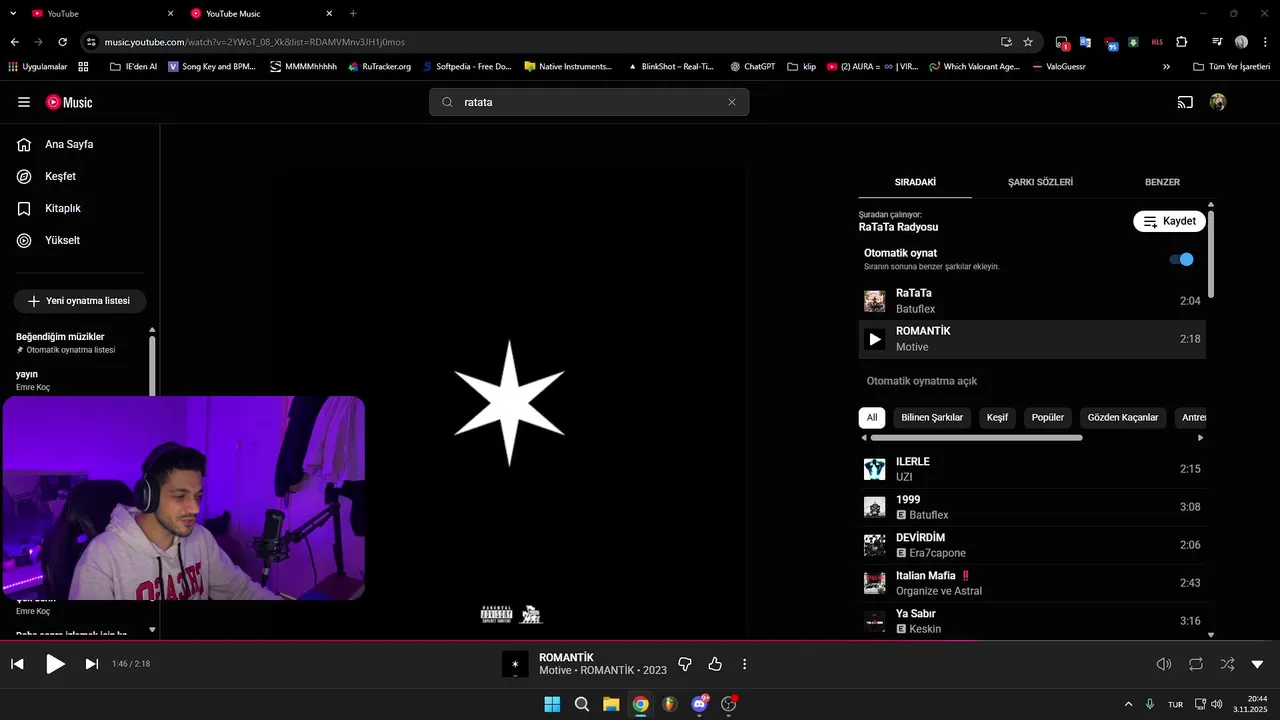The width and height of the screenshot is (1280, 720).
Task: Select the Gözden Kaçanlar chip
Action: click(1123, 417)
